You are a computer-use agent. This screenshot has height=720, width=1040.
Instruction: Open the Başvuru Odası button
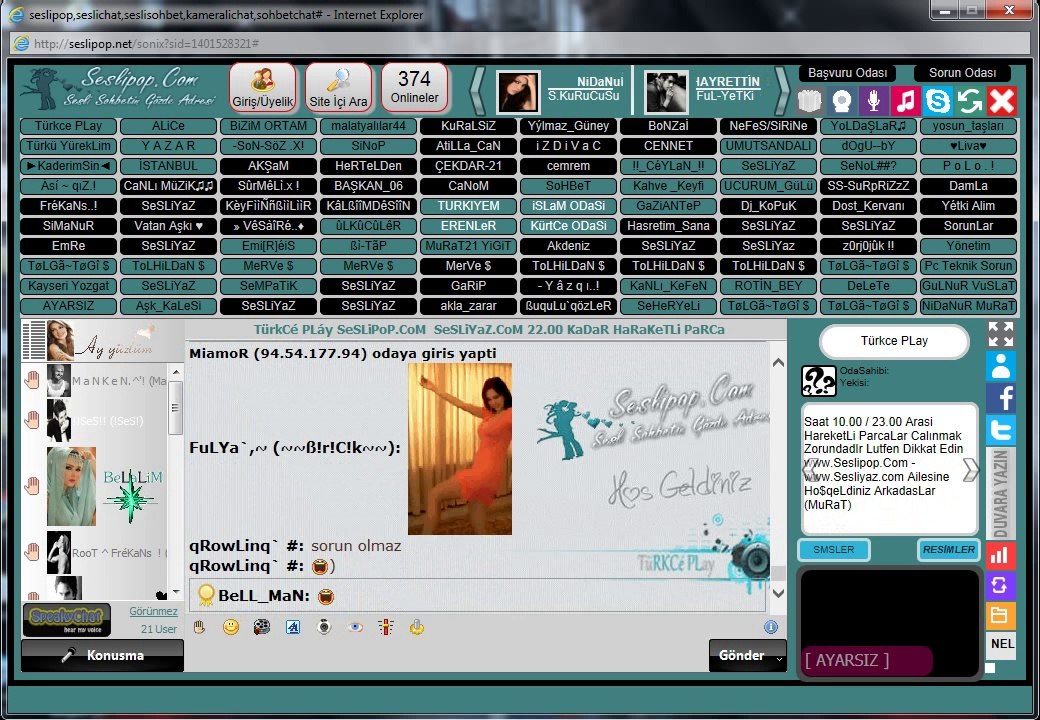pyautogui.click(x=847, y=73)
